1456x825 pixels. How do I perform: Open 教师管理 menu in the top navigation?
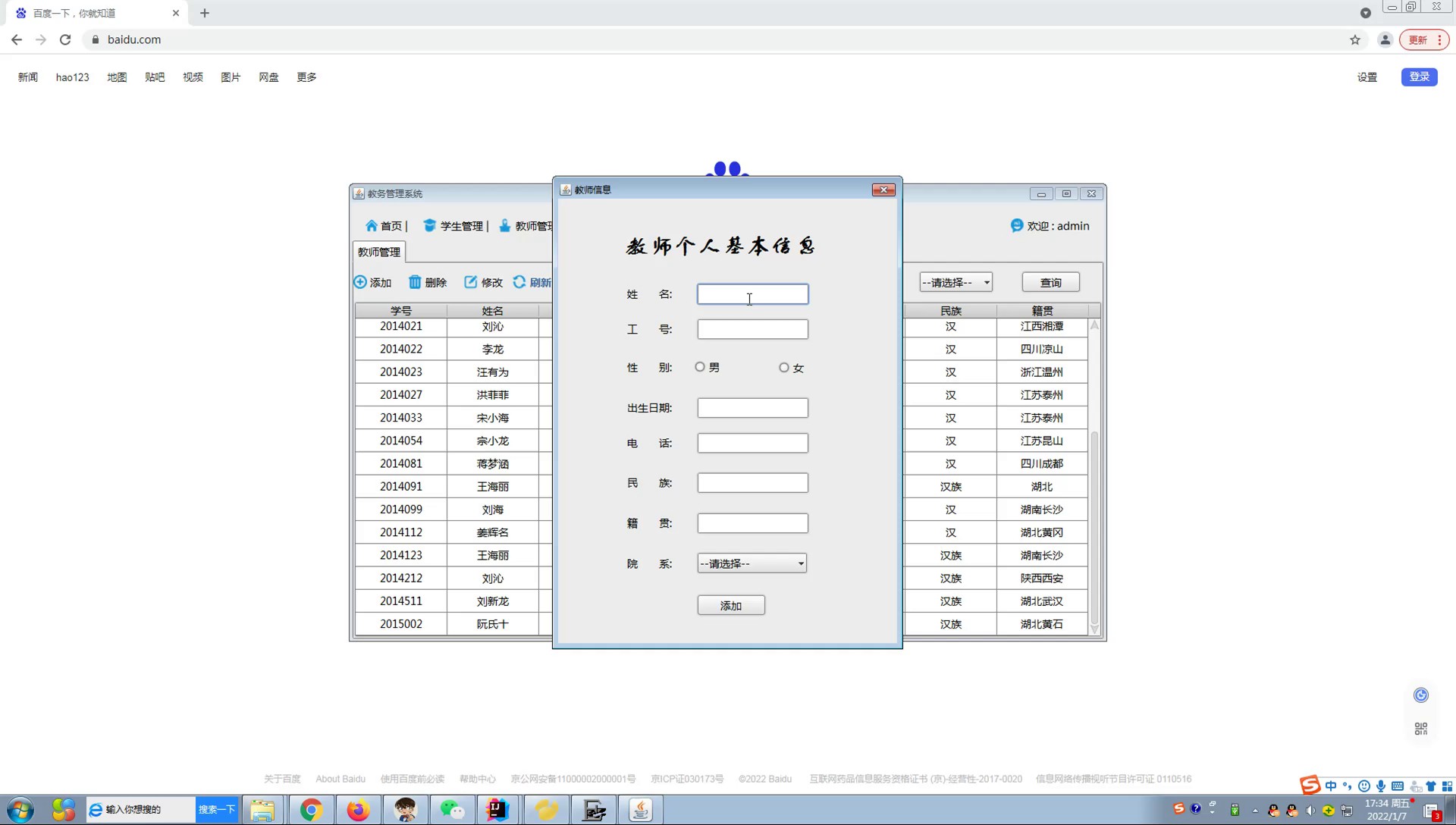pyautogui.click(x=526, y=226)
